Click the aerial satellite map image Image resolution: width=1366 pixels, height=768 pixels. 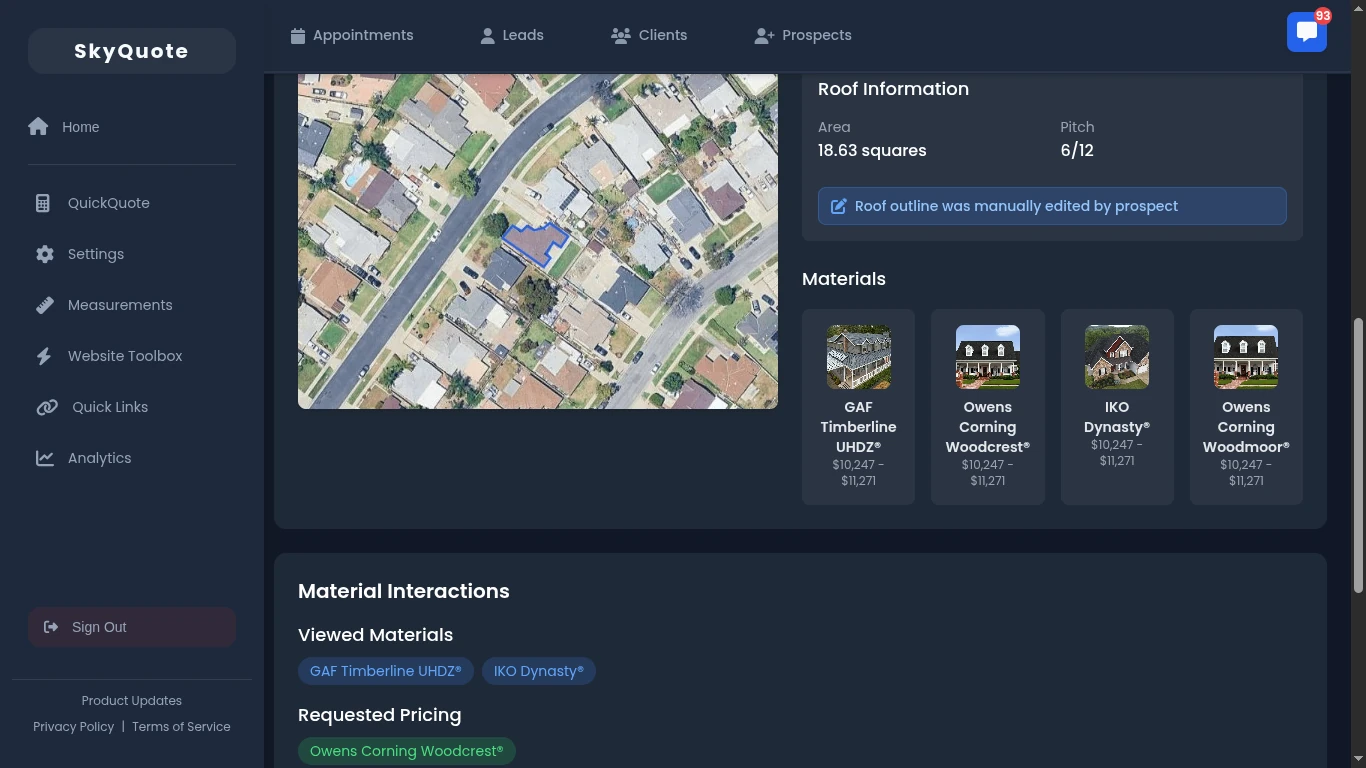click(538, 240)
